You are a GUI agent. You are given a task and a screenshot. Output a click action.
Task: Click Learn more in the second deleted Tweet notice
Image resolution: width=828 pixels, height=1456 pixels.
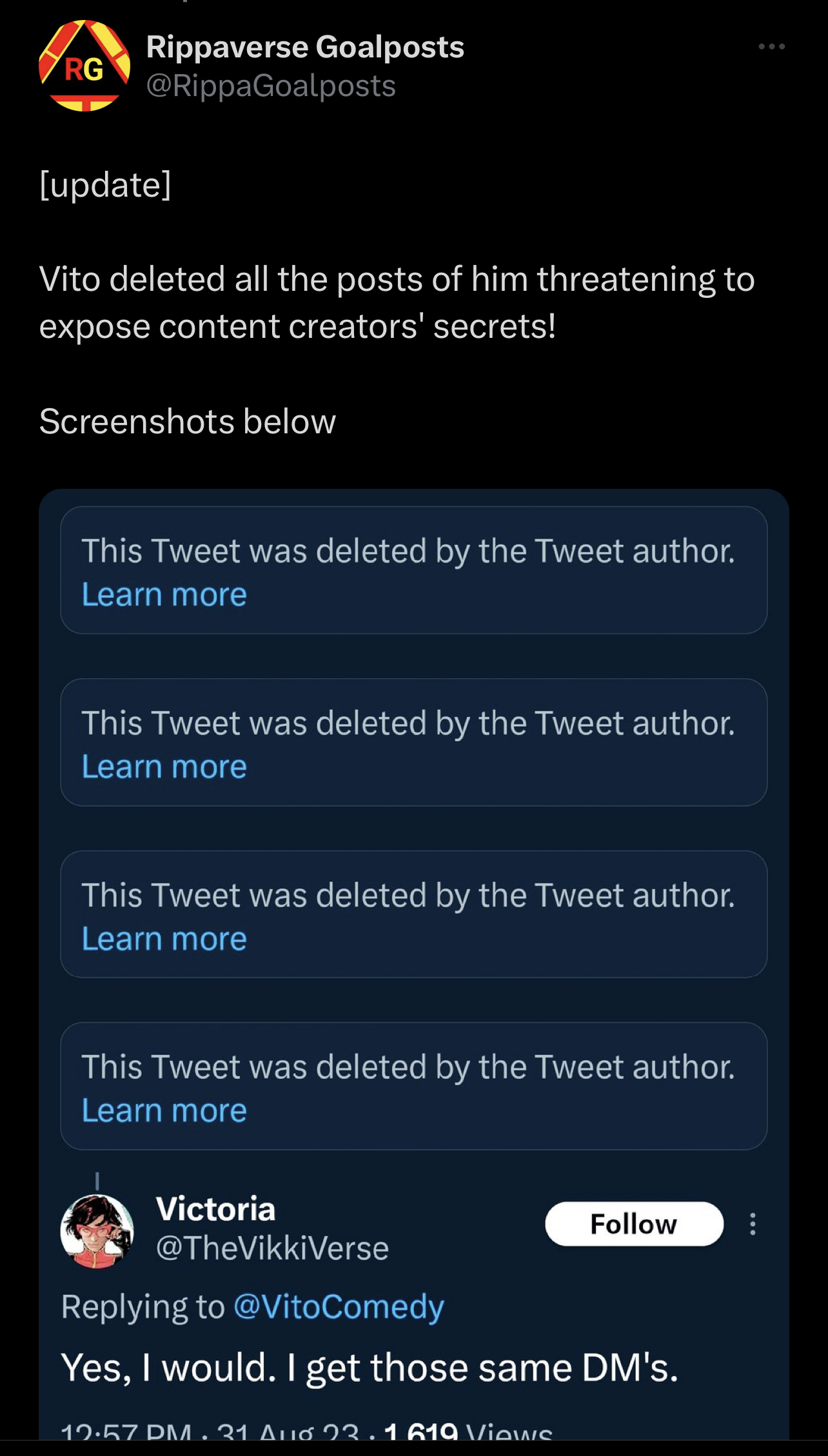[164, 767]
